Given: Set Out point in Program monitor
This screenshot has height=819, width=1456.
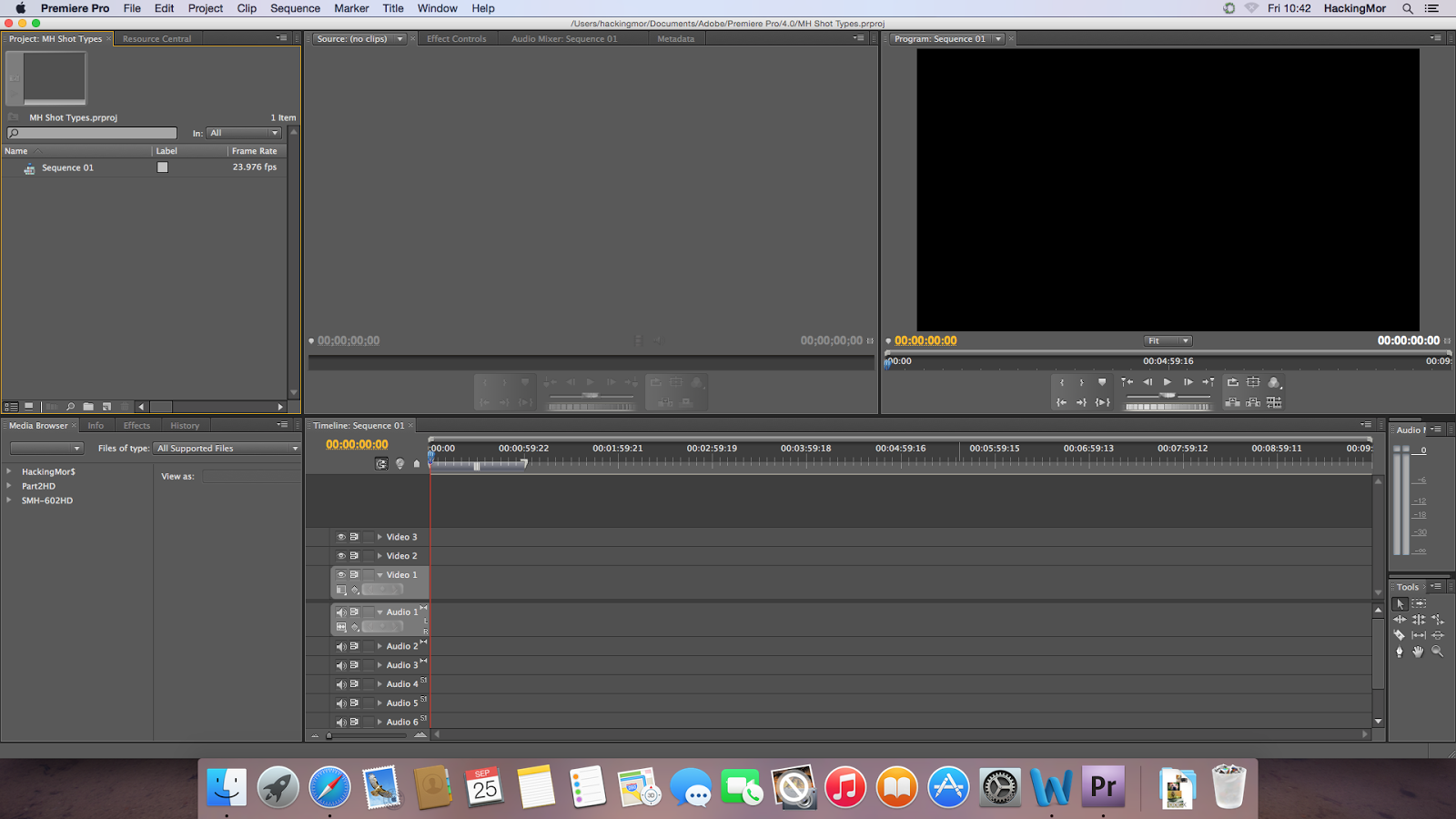Looking at the screenshot, I should pyautogui.click(x=1081, y=382).
